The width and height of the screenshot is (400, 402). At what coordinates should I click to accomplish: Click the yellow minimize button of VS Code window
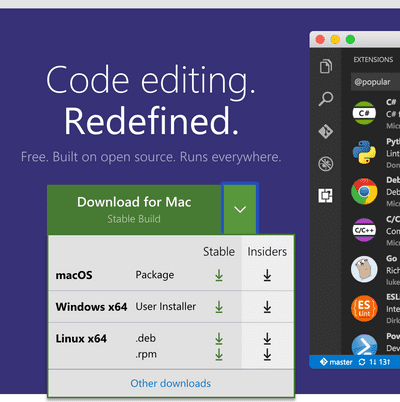point(335,39)
